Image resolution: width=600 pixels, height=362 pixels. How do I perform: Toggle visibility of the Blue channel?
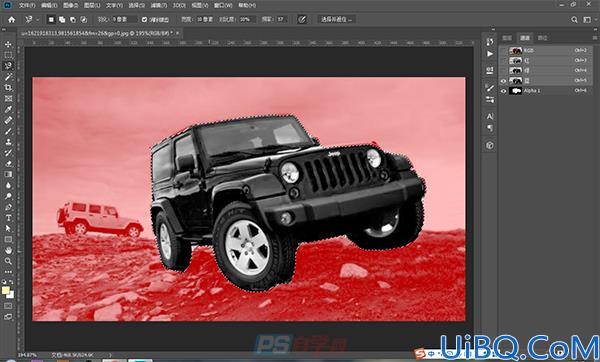coord(503,81)
